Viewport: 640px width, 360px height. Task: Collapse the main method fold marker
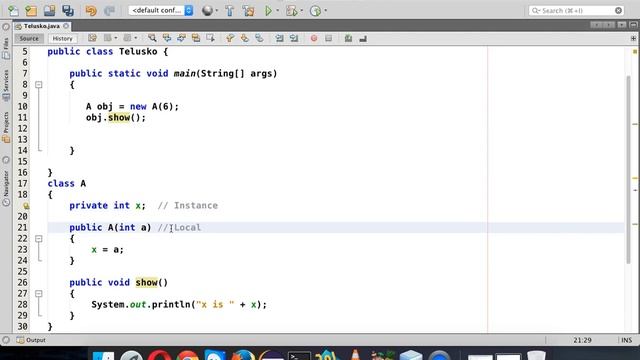(x=39, y=85)
